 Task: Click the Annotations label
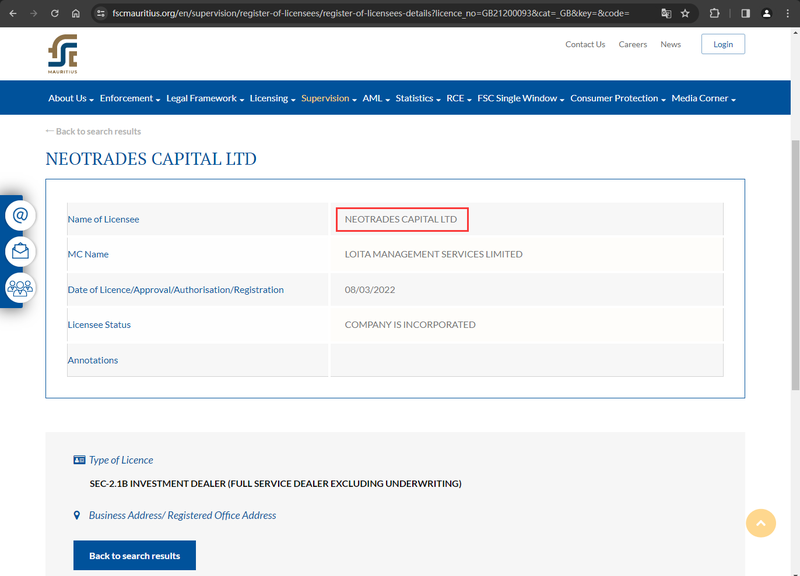coord(92,360)
